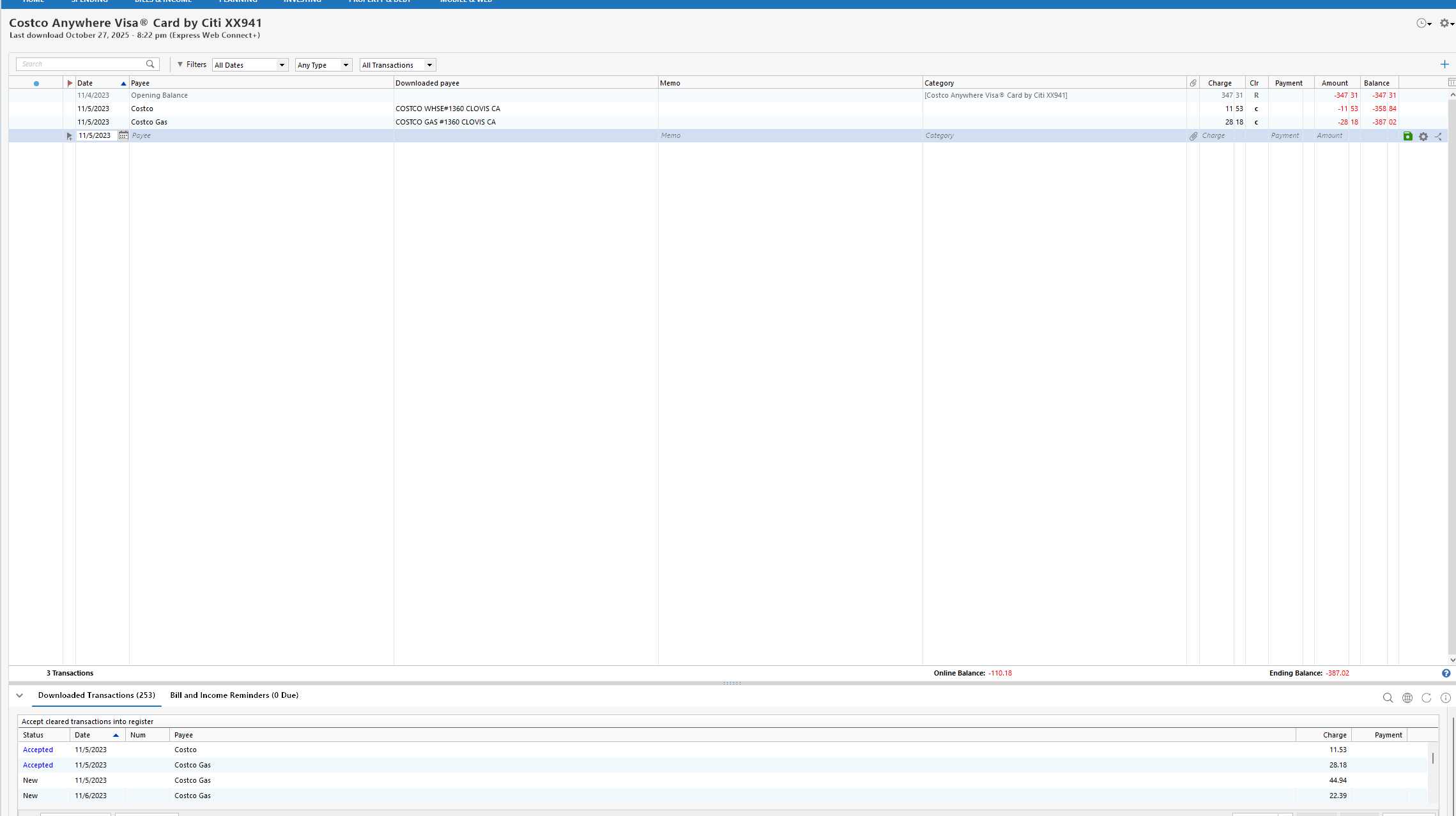Click the refresh icon in downloaded panel
1456x816 pixels.
[1426, 698]
